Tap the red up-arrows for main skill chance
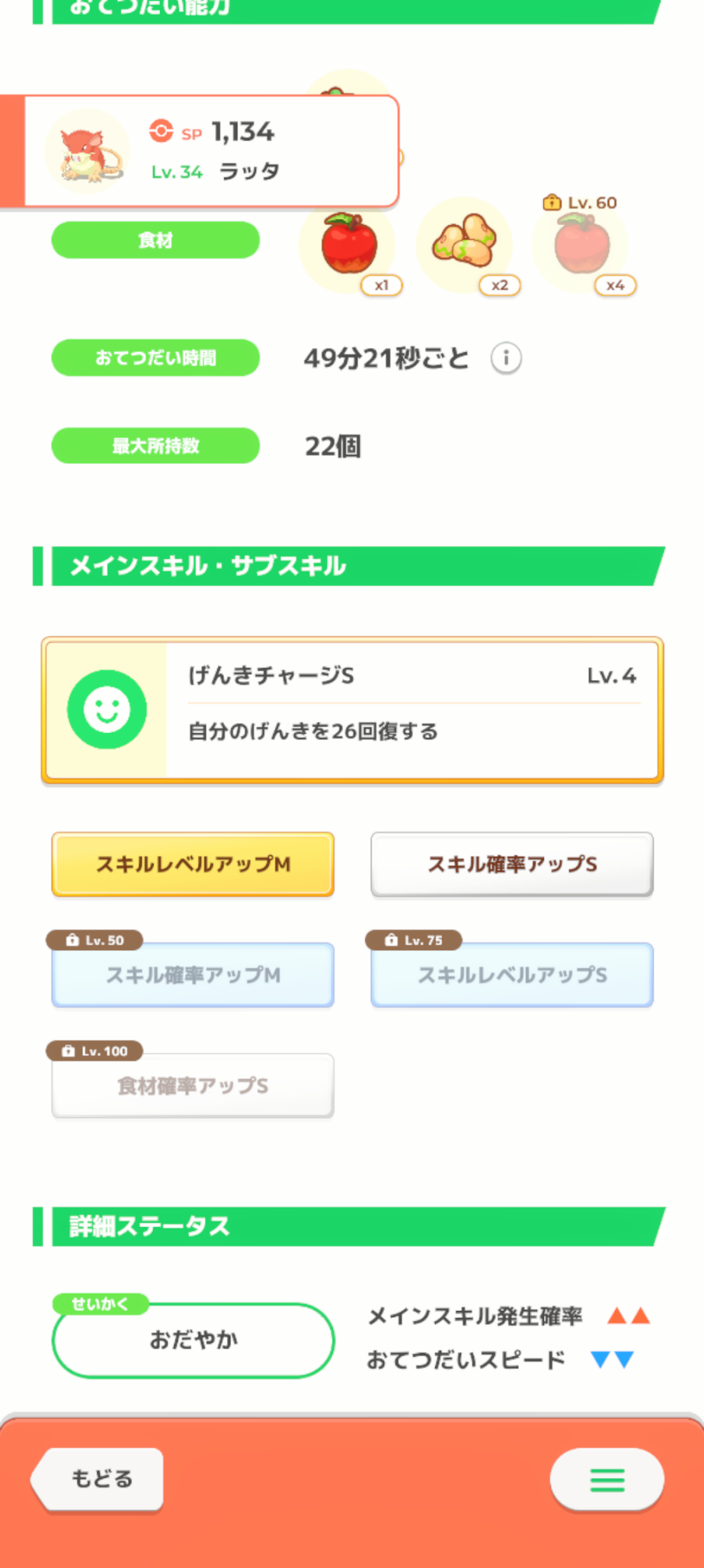This screenshot has width=704, height=1568. click(x=629, y=1316)
